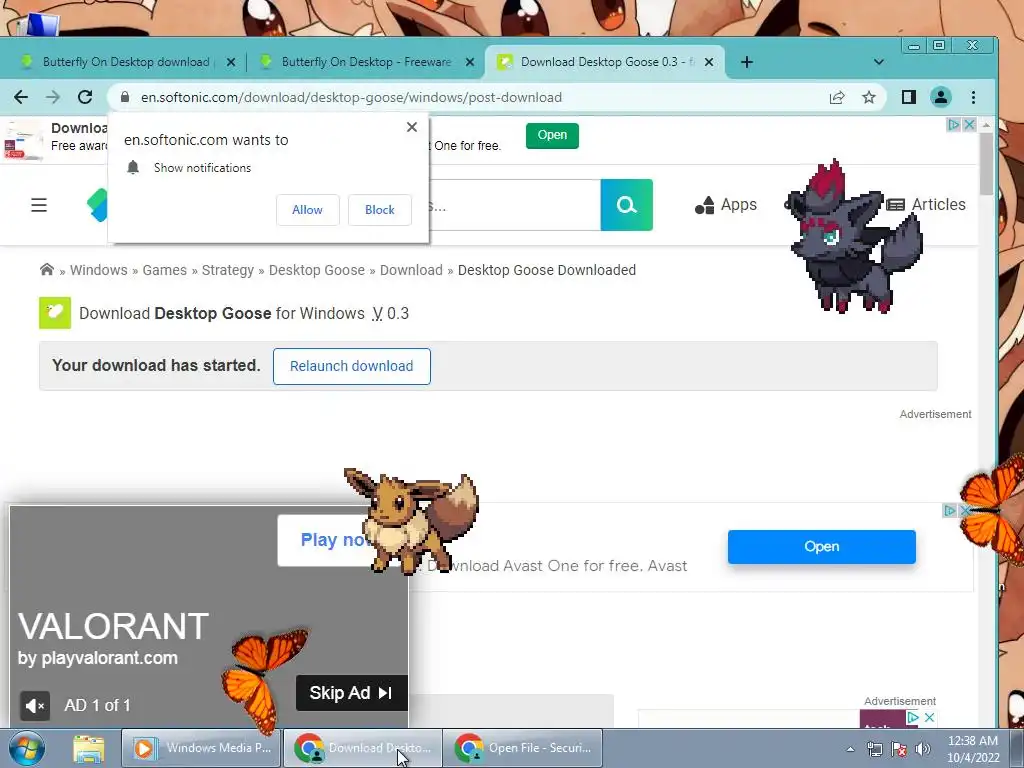Click into the Softonic search field
This screenshot has width=1024, height=768.
pos(515,205)
